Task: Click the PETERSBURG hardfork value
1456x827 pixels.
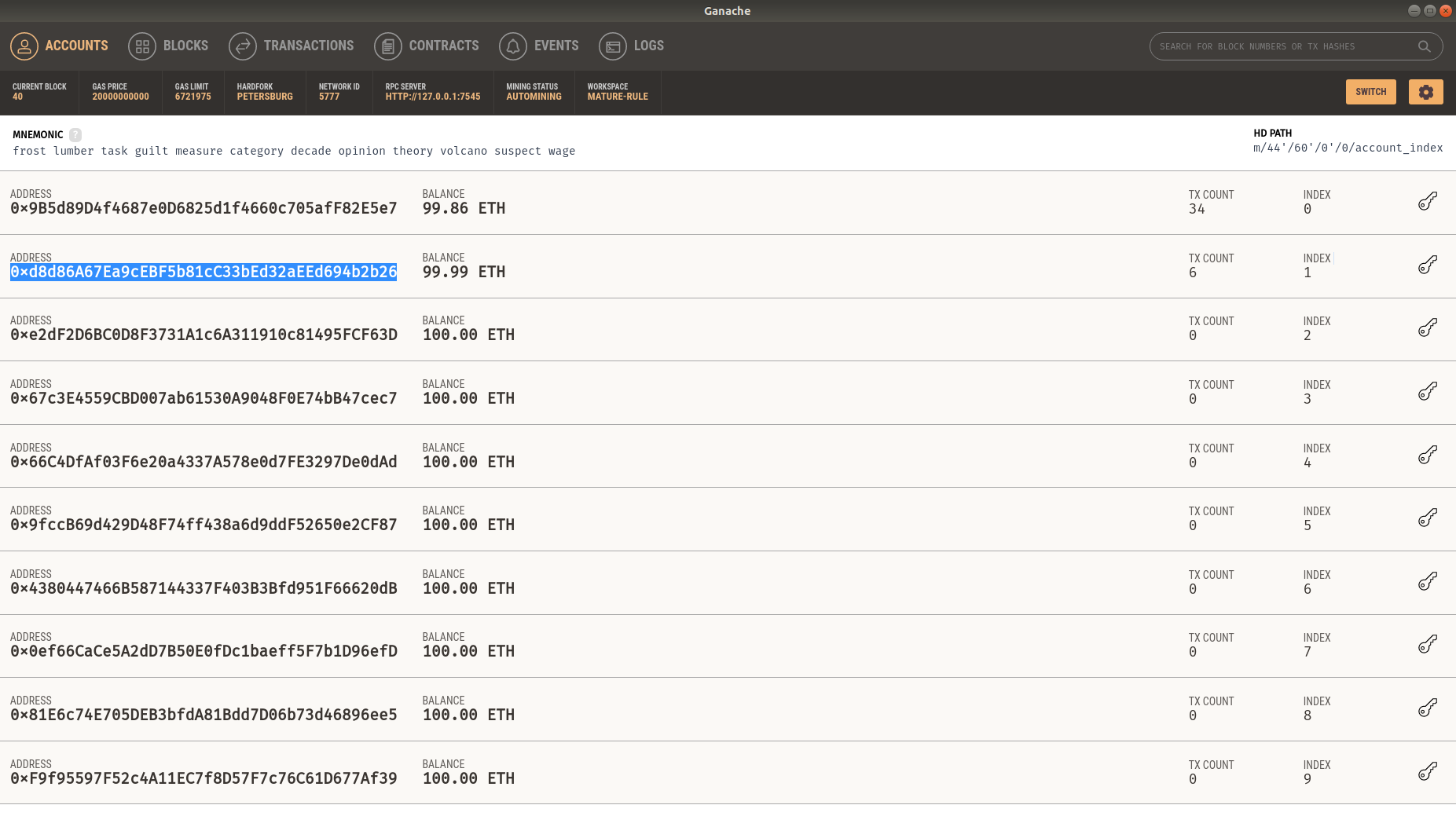Action: point(265,97)
